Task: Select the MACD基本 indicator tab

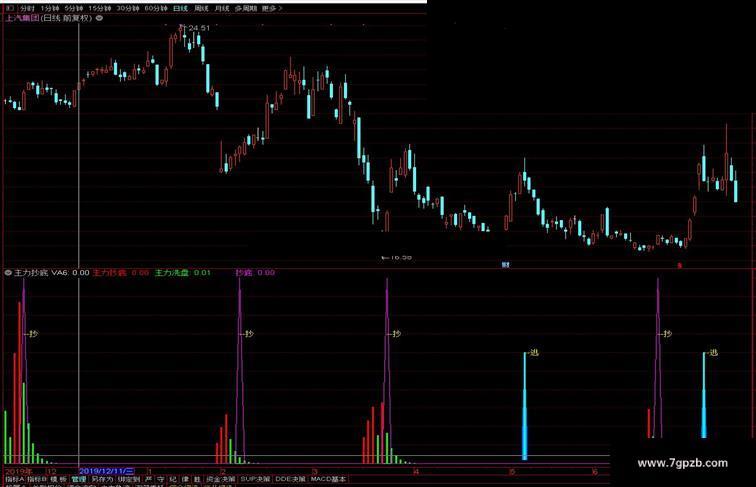Action: coord(328,479)
